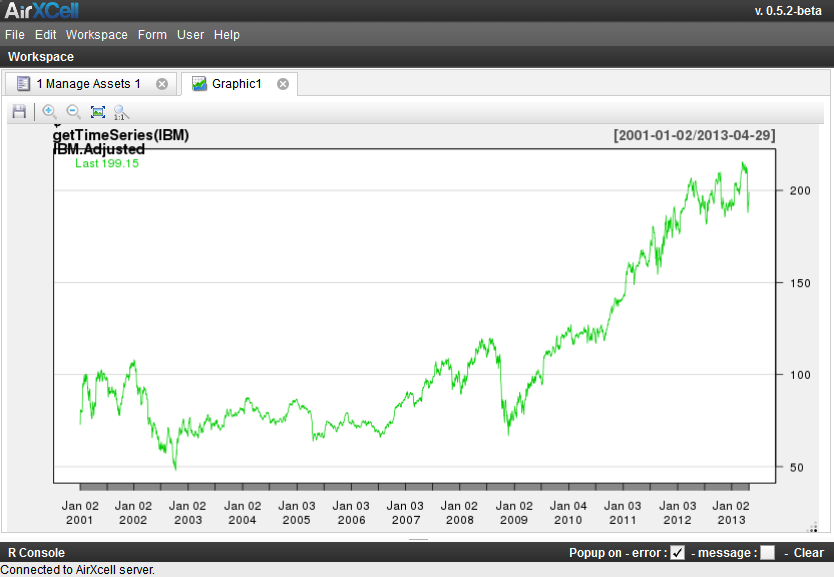
Task: Click the resize grip at the chart corner
Action: [x=812, y=527]
